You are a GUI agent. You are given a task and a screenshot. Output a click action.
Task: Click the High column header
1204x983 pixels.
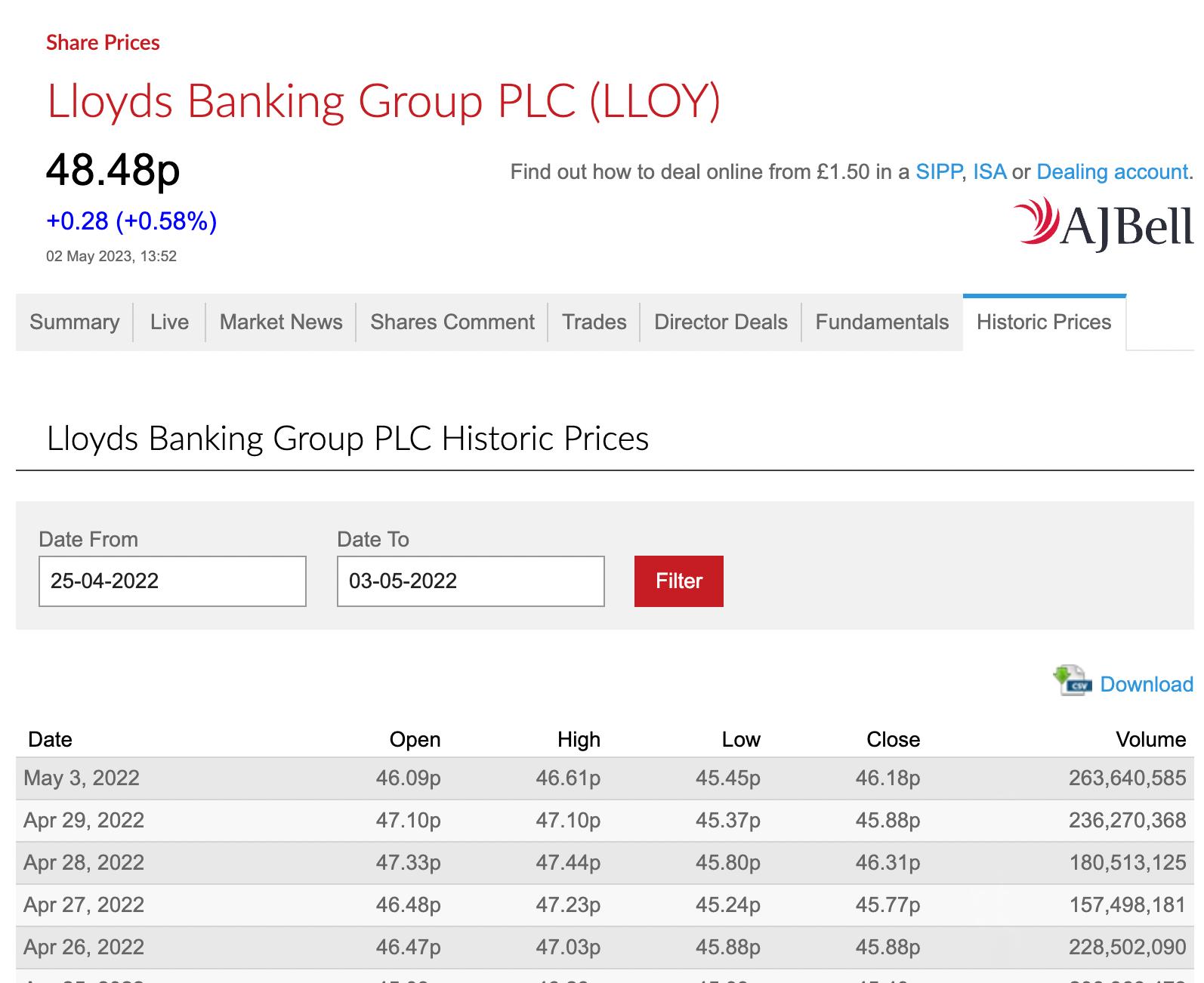(x=579, y=739)
